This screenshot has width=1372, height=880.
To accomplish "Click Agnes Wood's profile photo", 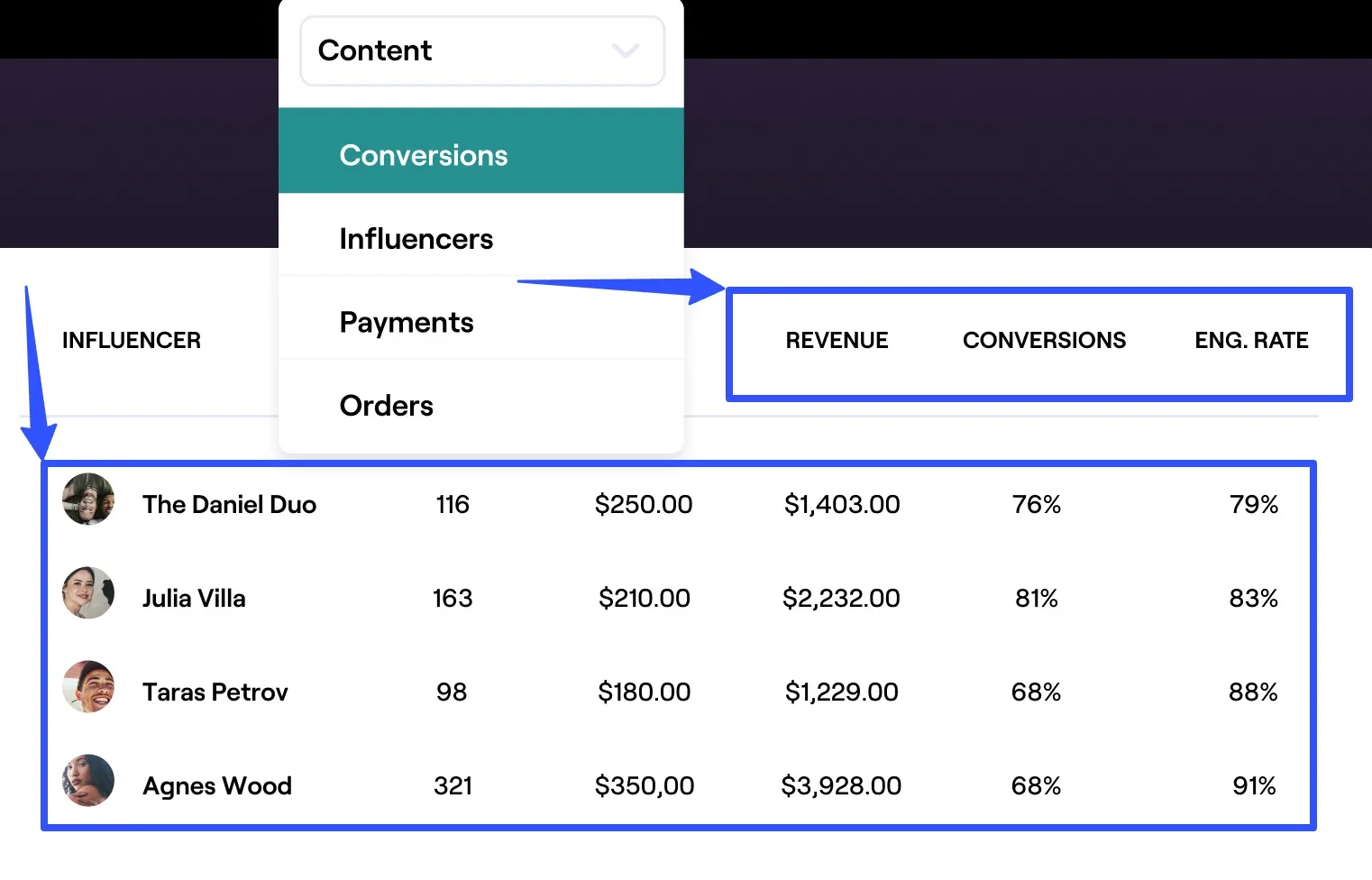I will pyautogui.click(x=87, y=781).
